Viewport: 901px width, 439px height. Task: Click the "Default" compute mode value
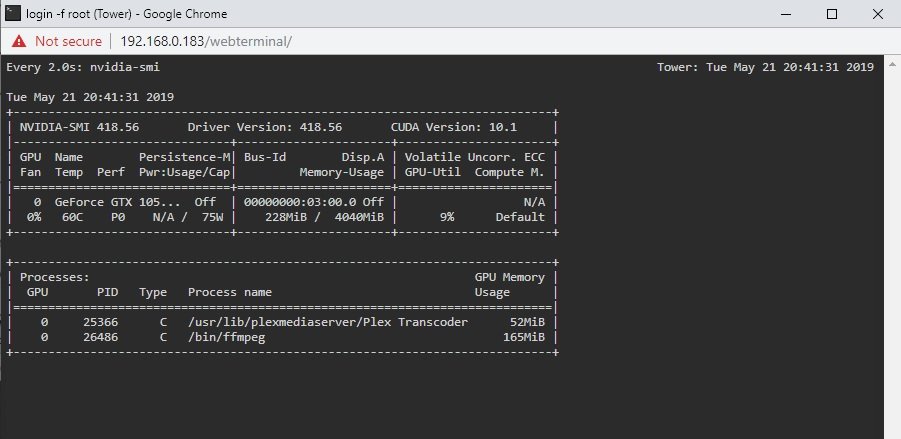coord(521,217)
